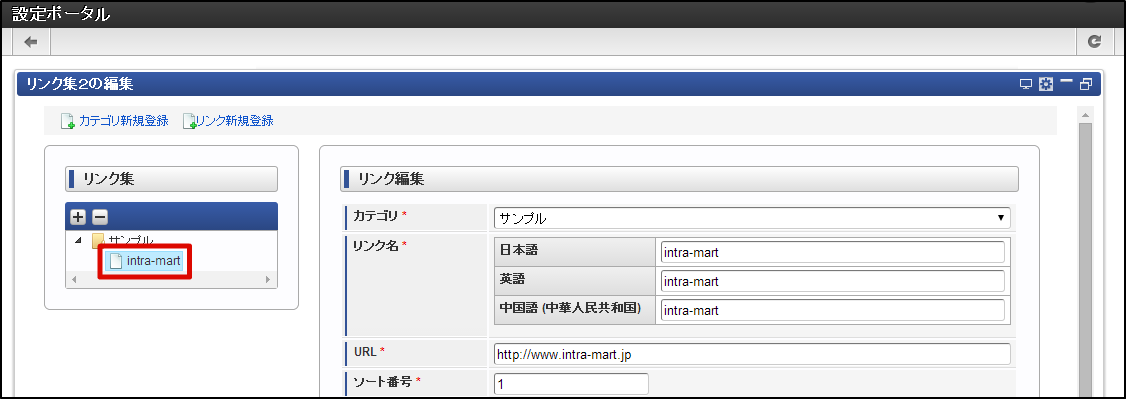Click the 中国語 (中華人民共和国) label
Screen dimensions: 1126x399
tap(570, 308)
